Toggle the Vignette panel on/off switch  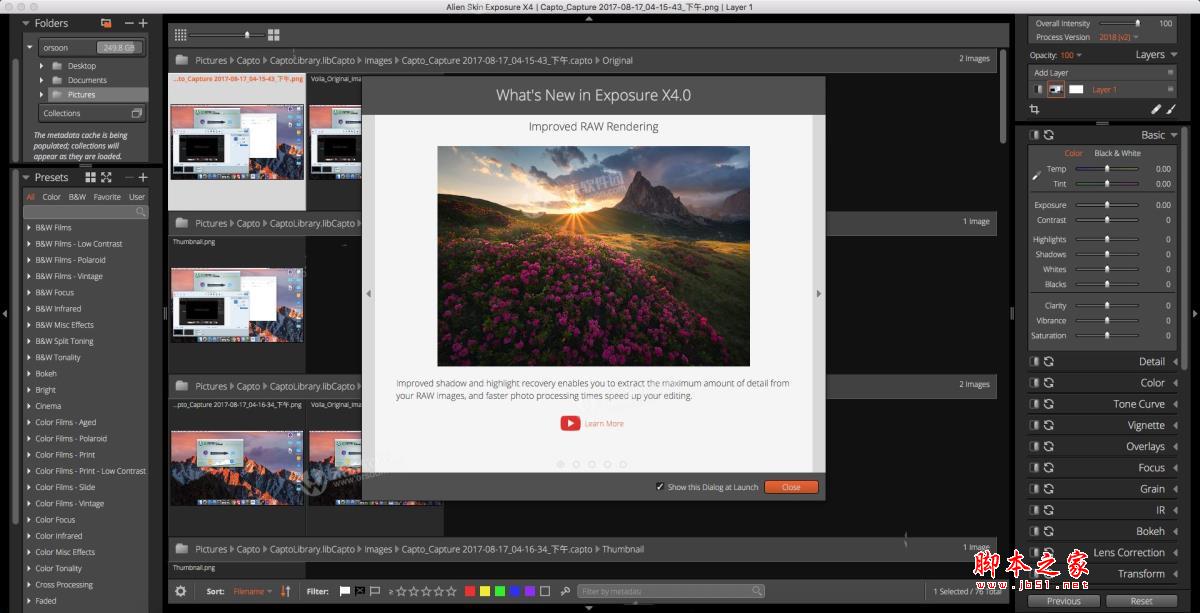[x=1036, y=425]
